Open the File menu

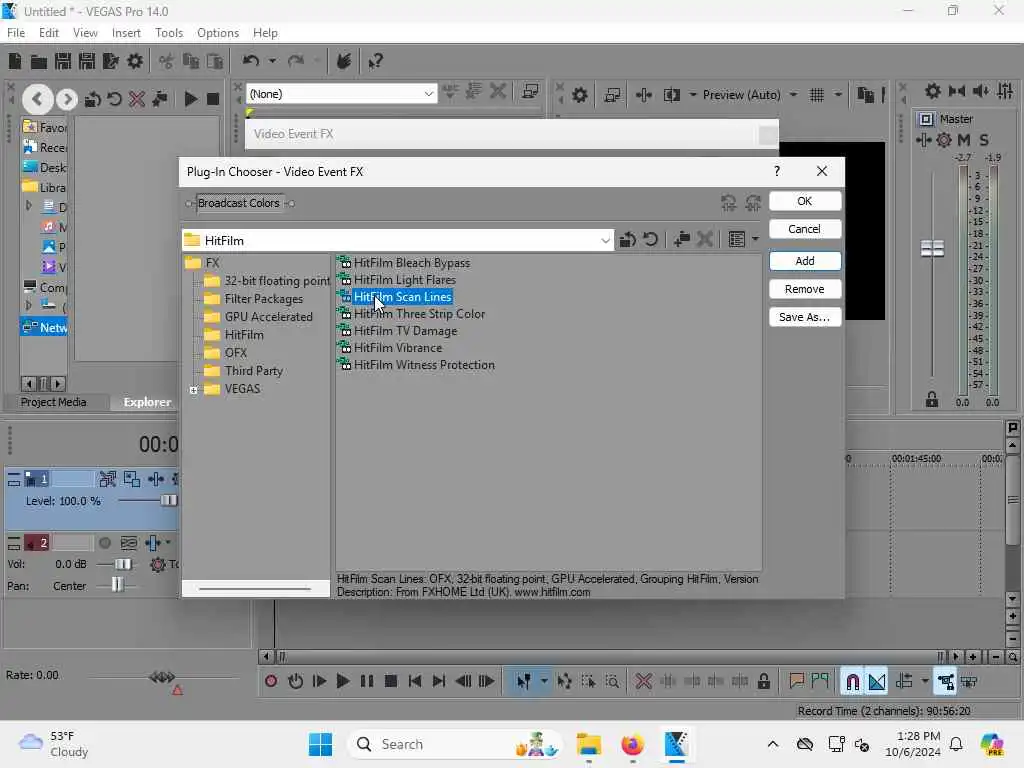pyautogui.click(x=16, y=33)
